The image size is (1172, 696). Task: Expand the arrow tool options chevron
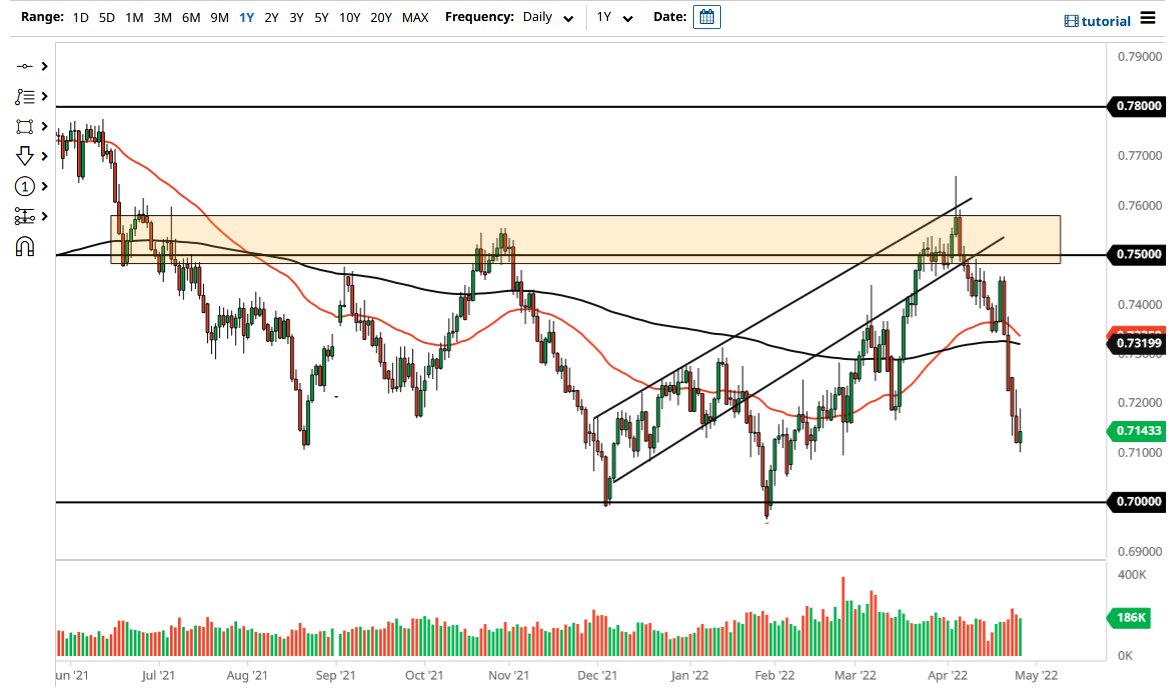[x=44, y=155]
